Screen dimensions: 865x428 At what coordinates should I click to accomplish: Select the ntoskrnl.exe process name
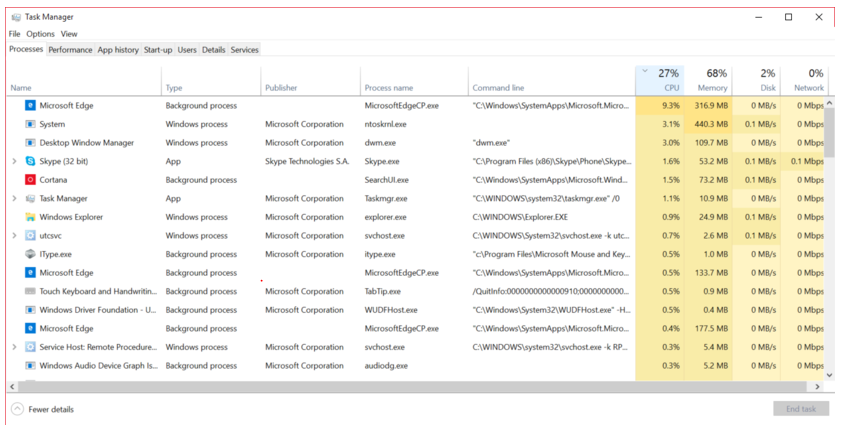click(x=385, y=124)
